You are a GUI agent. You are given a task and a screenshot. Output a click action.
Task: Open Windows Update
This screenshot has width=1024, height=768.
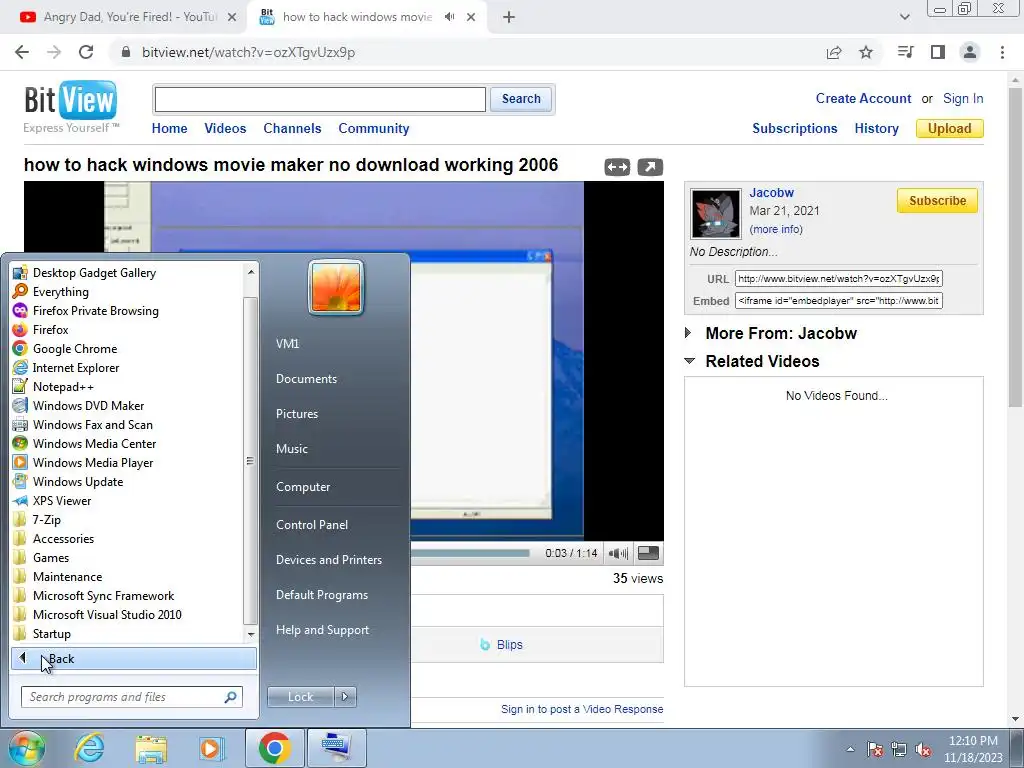click(78, 481)
